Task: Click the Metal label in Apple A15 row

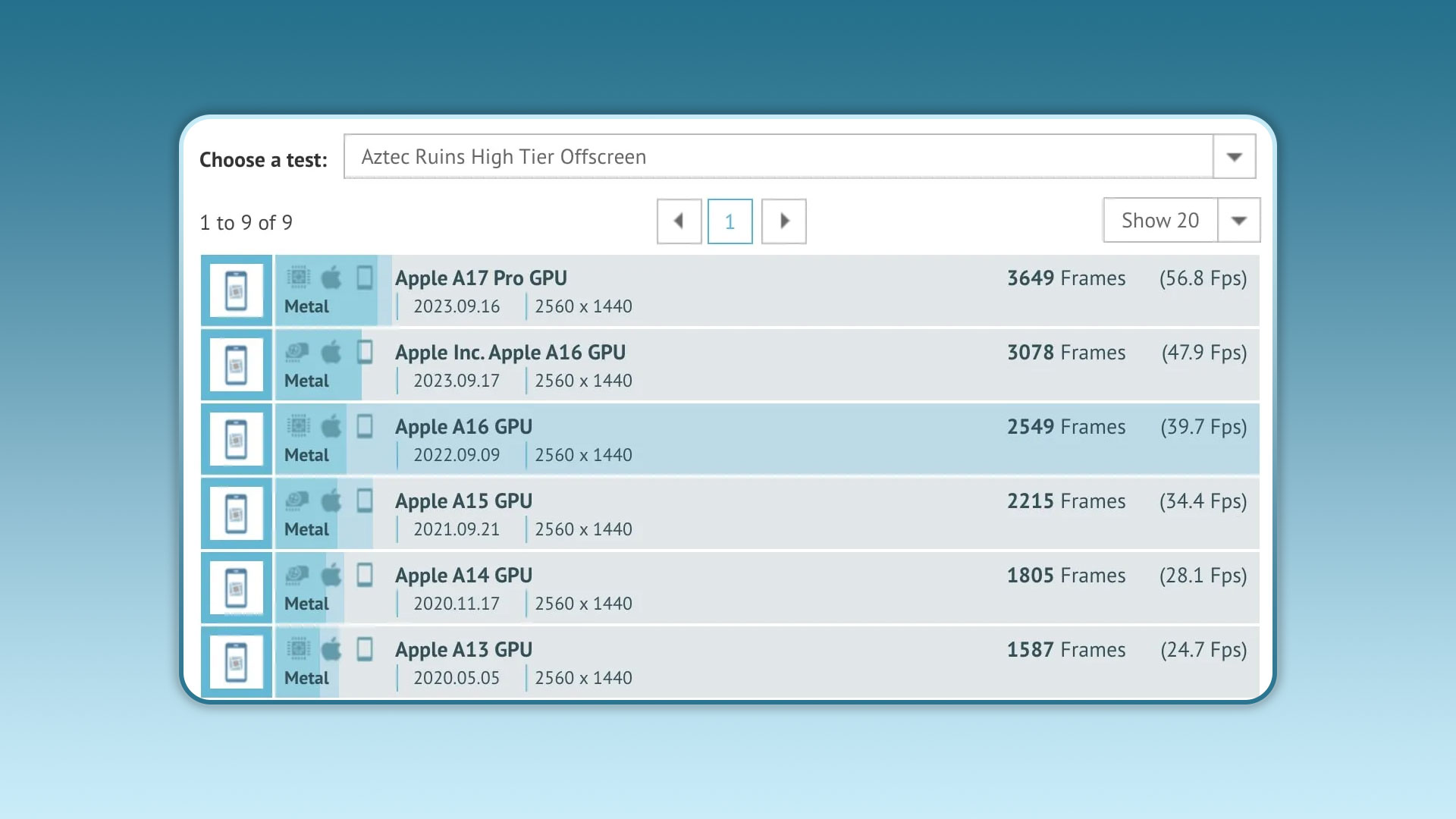Action: [x=306, y=529]
